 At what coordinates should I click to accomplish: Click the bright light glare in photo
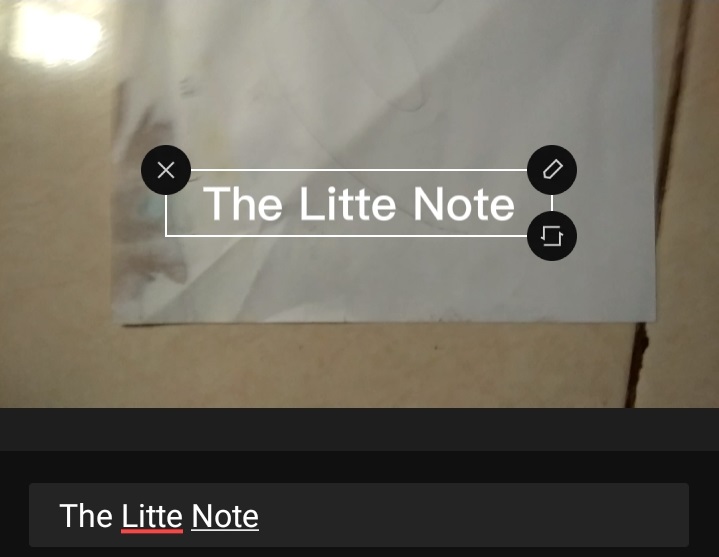(x=55, y=34)
